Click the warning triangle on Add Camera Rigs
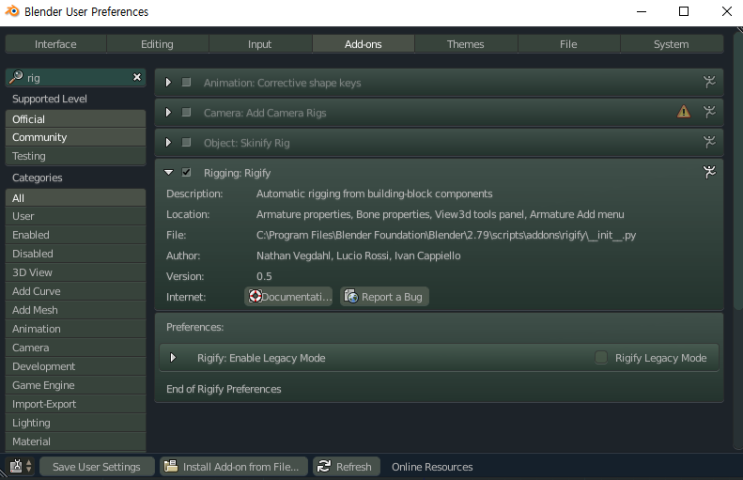The image size is (743, 480). pyautogui.click(x=683, y=112)
